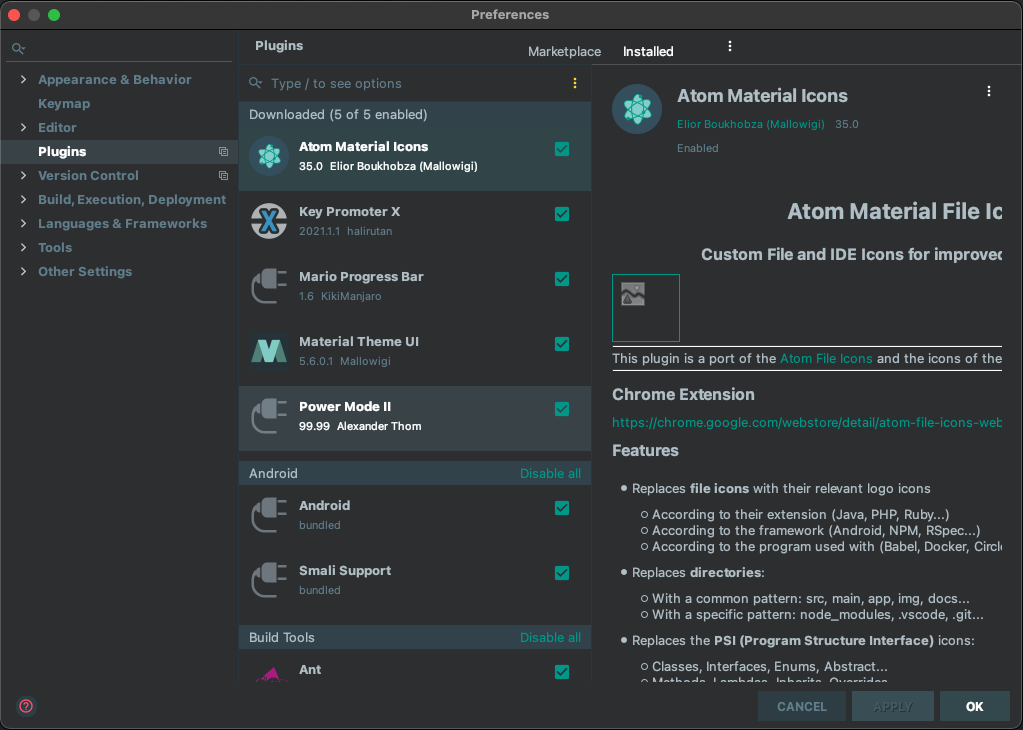The height and width of the screenshot is (730, 1023).
Task: Click the copy-settings icon beside Plugins
Action: tap(223, 152)
